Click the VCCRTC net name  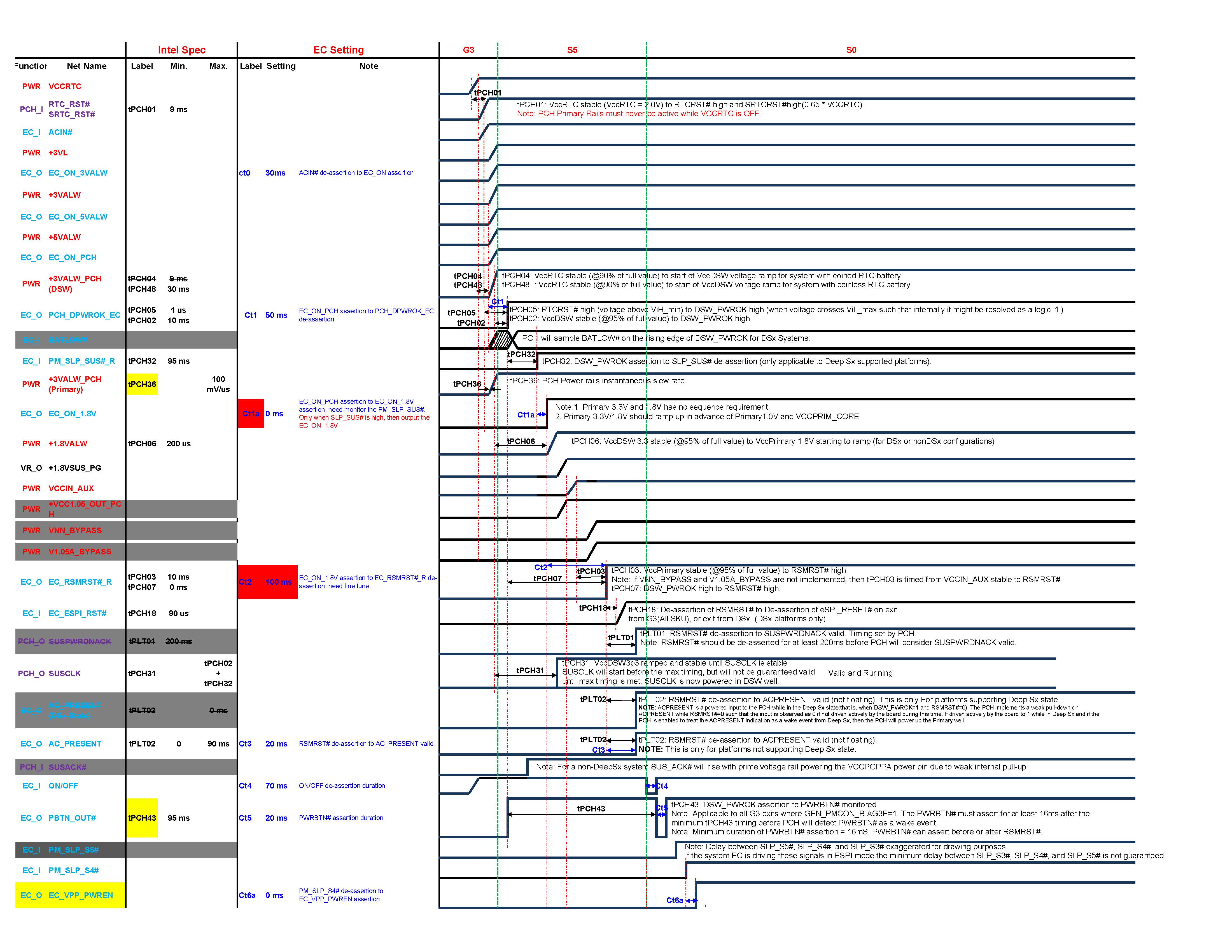(65, 86)
